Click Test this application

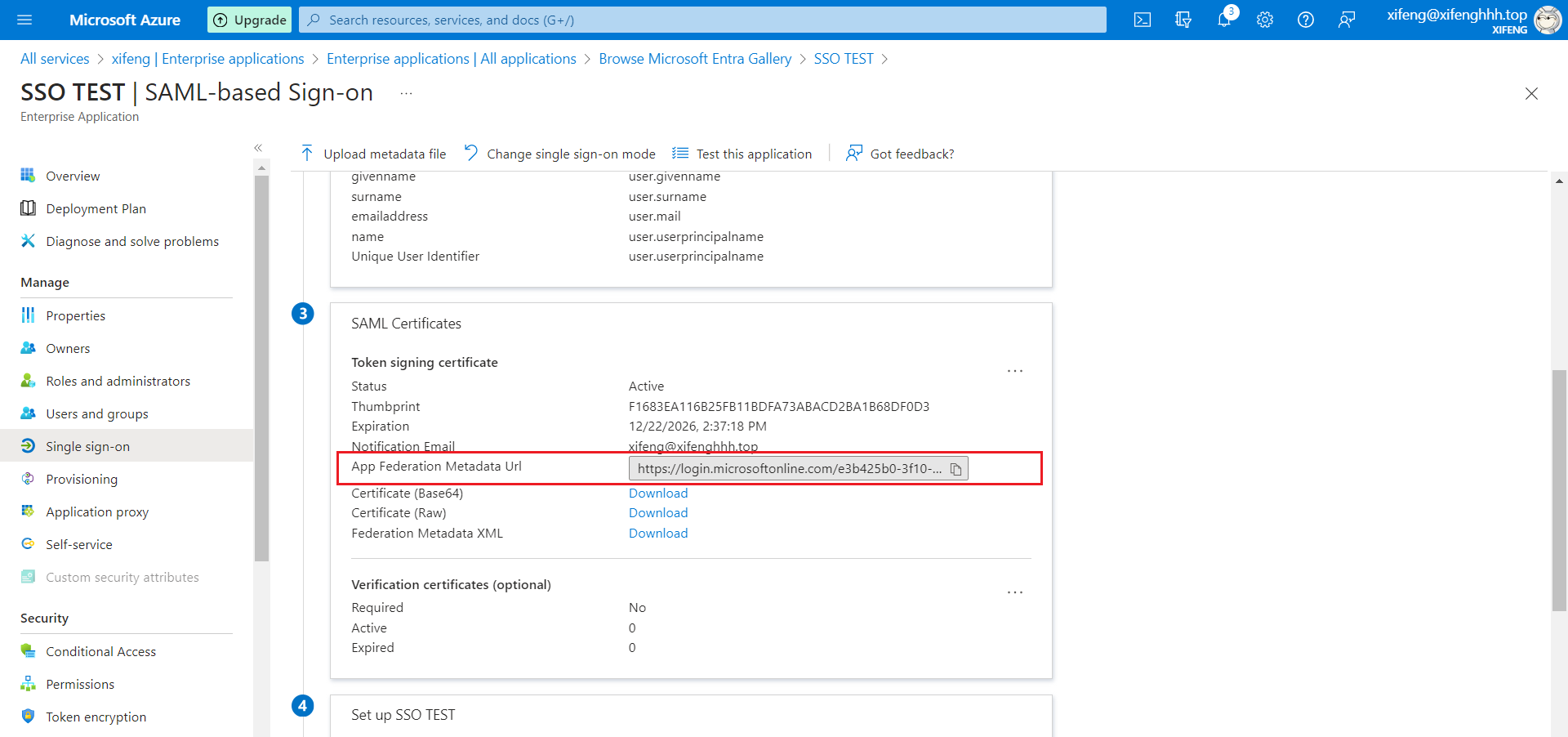742,154
